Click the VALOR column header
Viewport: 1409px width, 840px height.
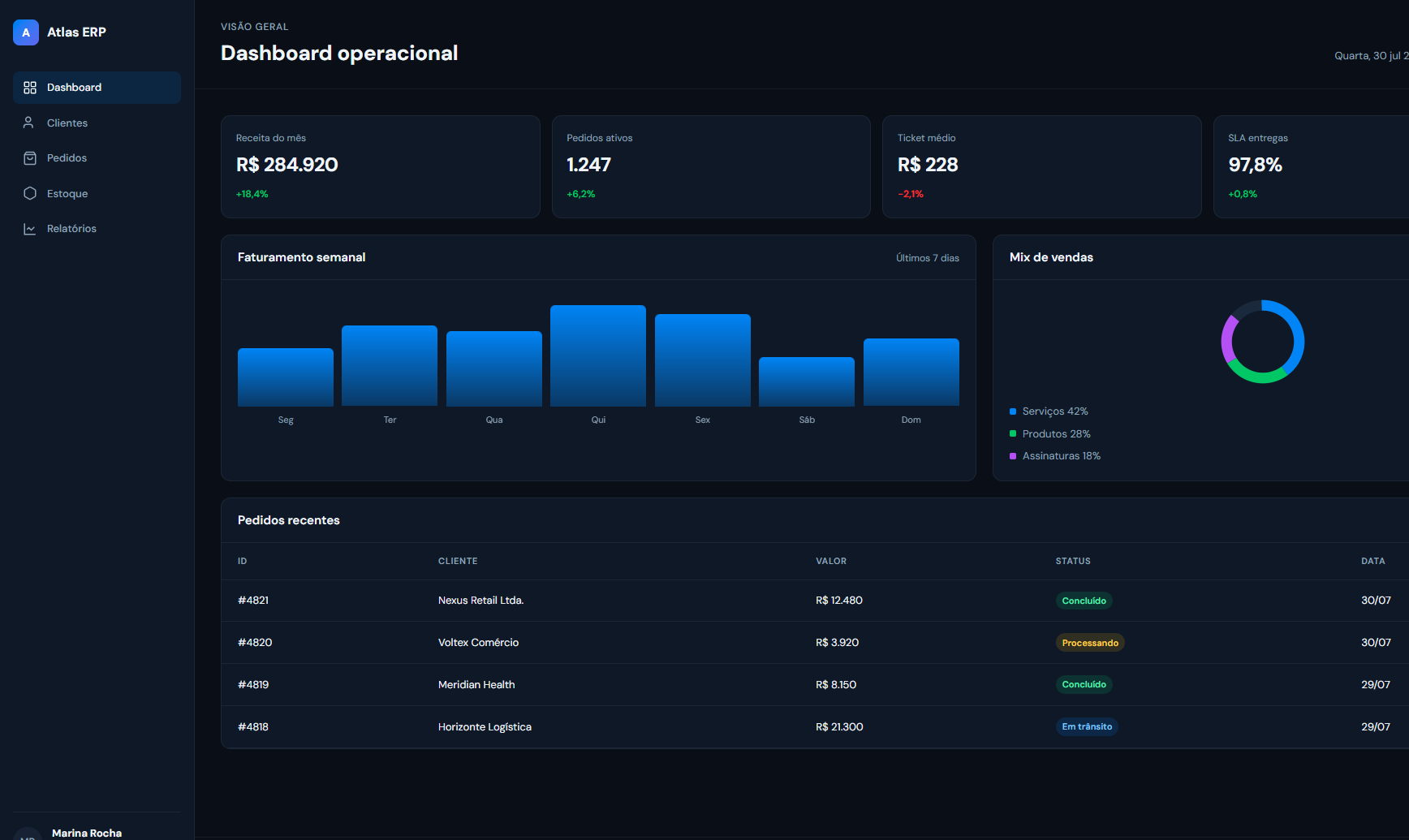(x=831, y=562)
